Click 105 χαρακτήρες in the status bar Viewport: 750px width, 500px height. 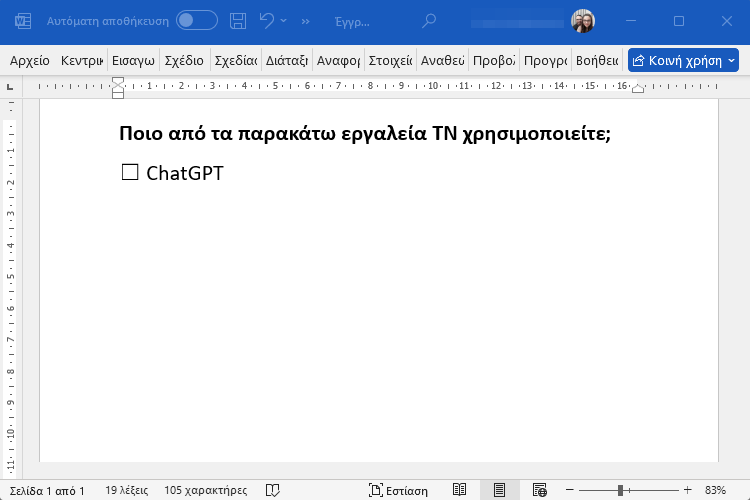206,490
